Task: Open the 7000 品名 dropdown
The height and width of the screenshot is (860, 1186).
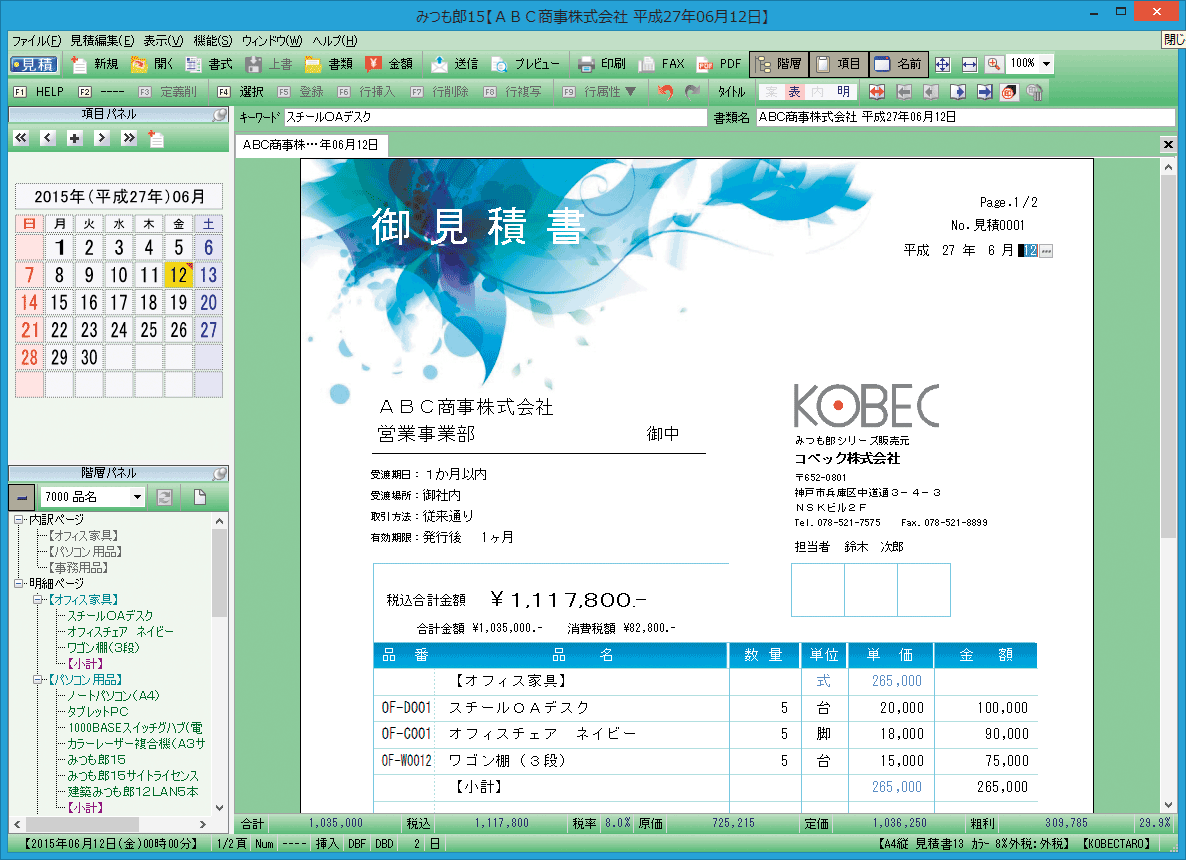Action: click(x=137, y=497)
